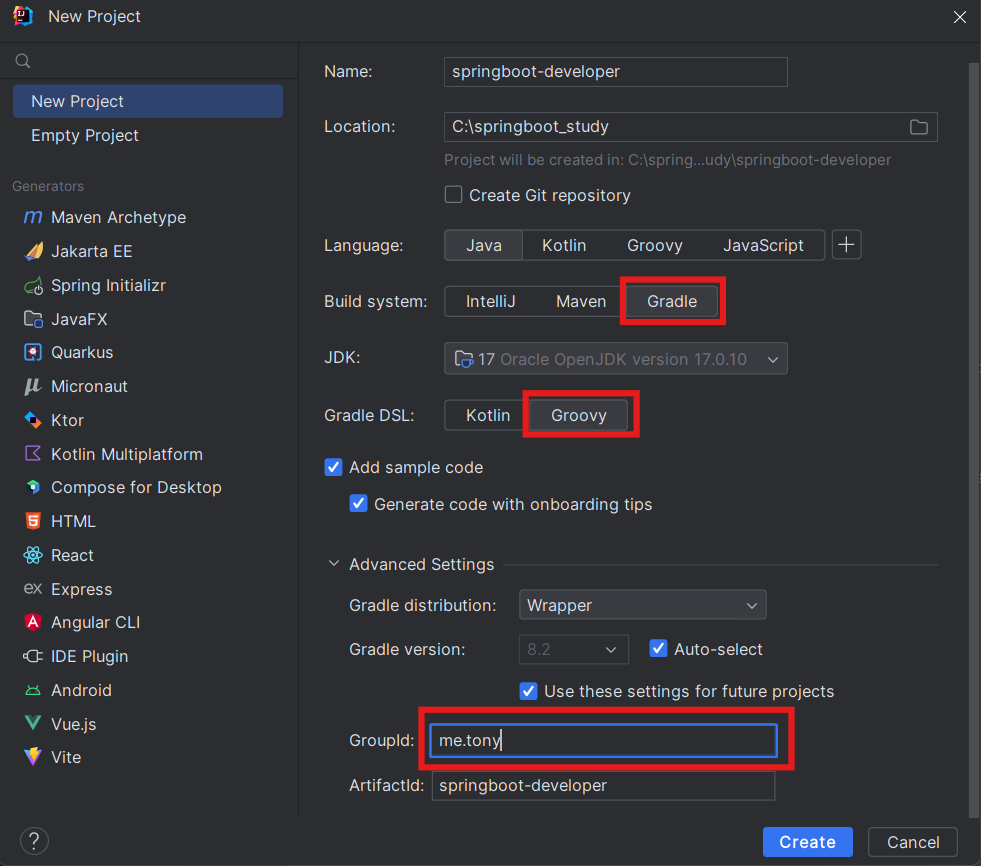Click the Create button

pos(808,842)
